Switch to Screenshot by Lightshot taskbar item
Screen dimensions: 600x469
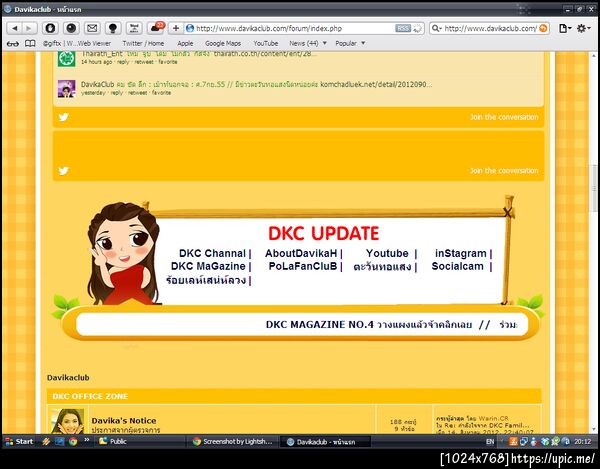point(233,441)
